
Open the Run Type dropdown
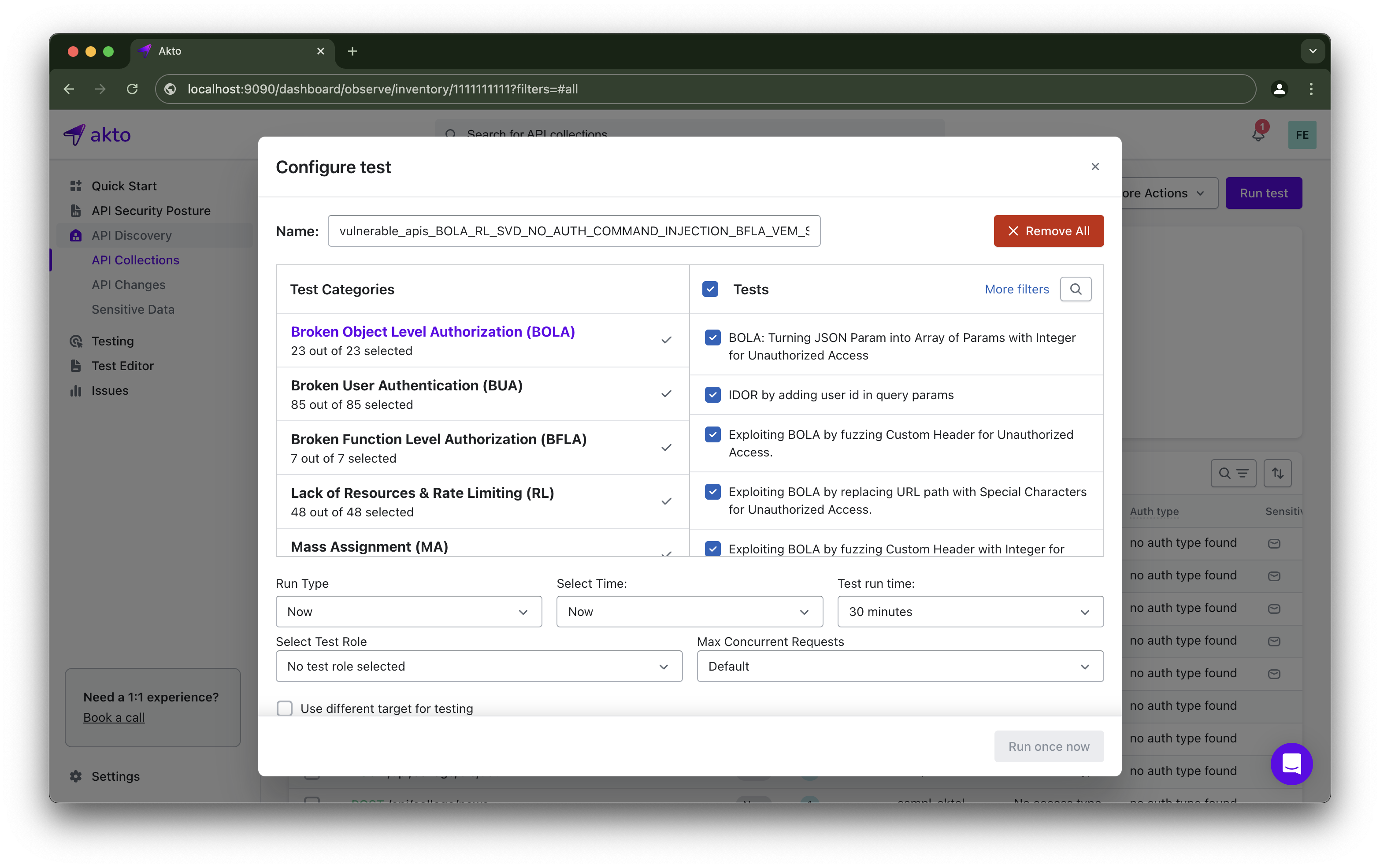tap(408, 611)
